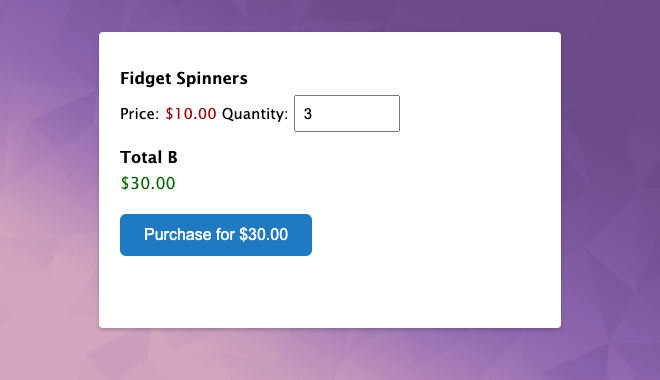Click the red $10.00 price text
This screenshot has height=380, width=660.
pos(191,114)
